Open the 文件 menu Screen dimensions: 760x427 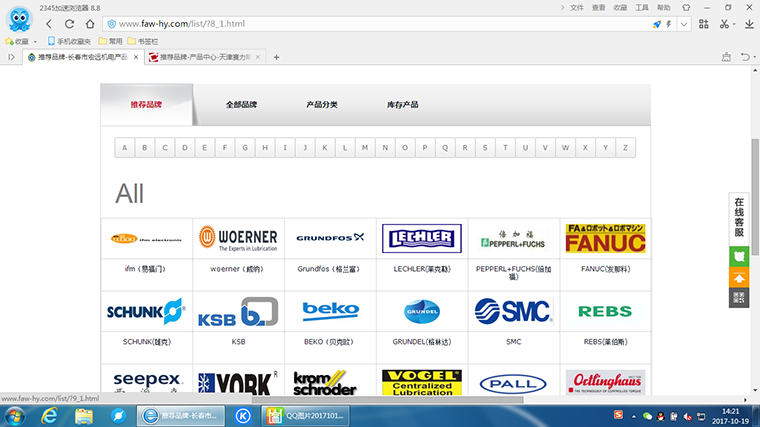pyautogui.click(x=576, y=8)
